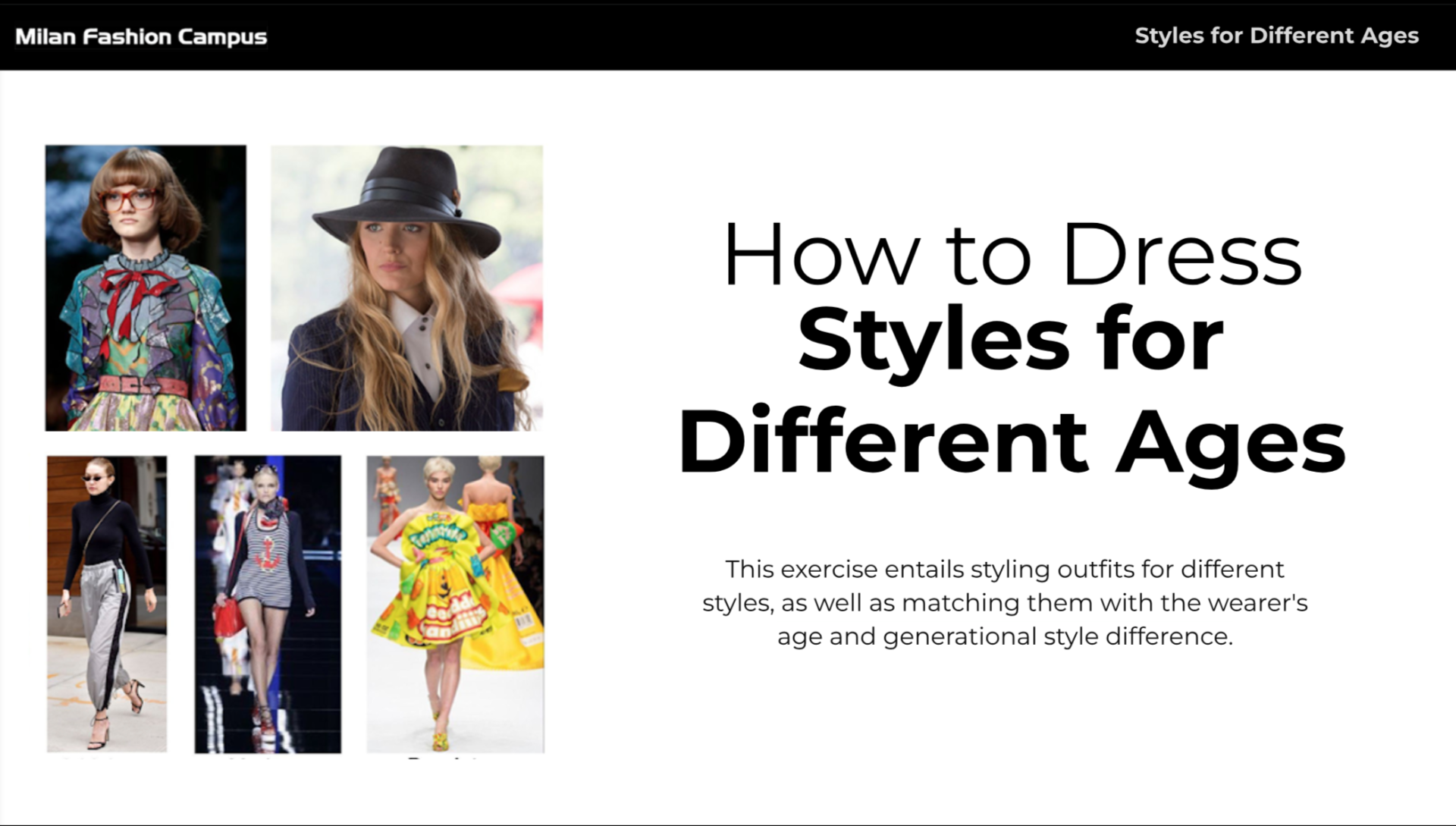
Task: Click the Milan Fashion Campus logo text
Action: (x=141, y=36)
